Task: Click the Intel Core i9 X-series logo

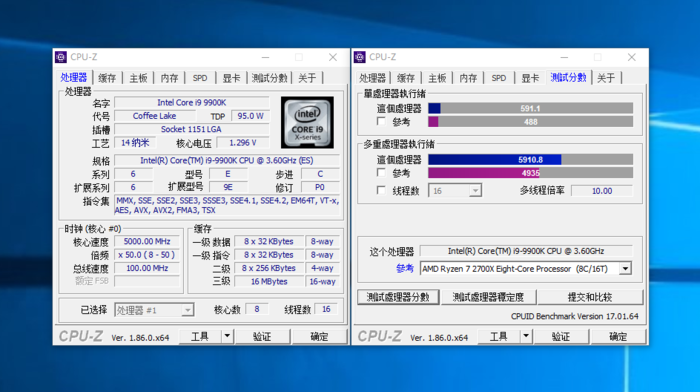Action: point(307,122)
